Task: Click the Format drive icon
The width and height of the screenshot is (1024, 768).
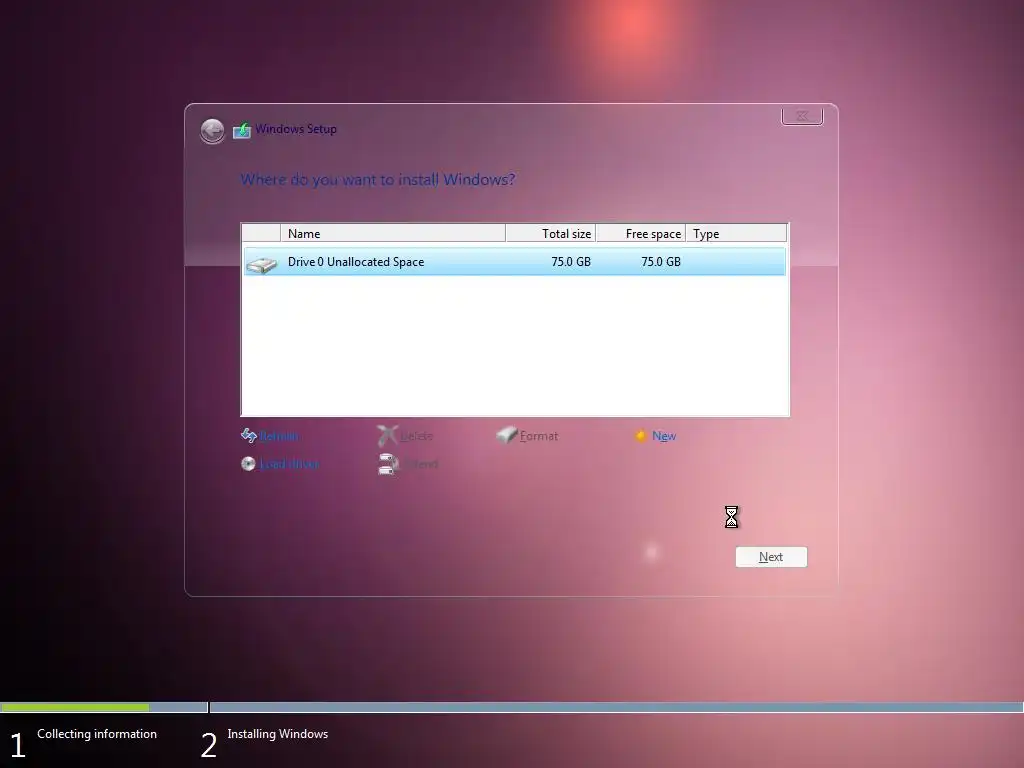Action: 506,435
